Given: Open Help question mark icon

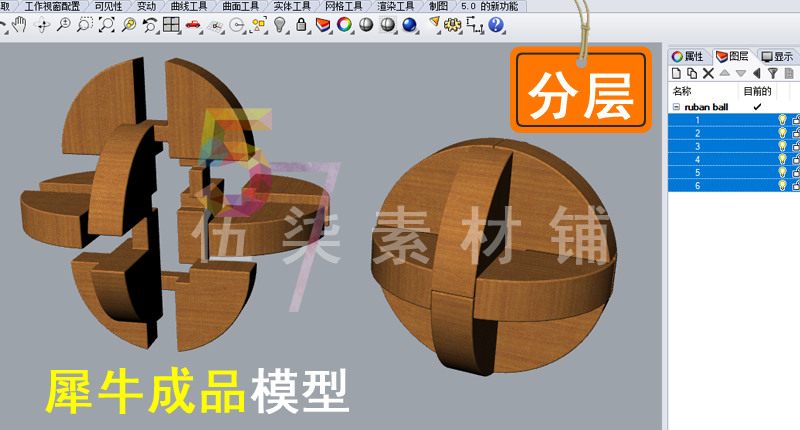Looking at the screenshot, I should [496, 24].
